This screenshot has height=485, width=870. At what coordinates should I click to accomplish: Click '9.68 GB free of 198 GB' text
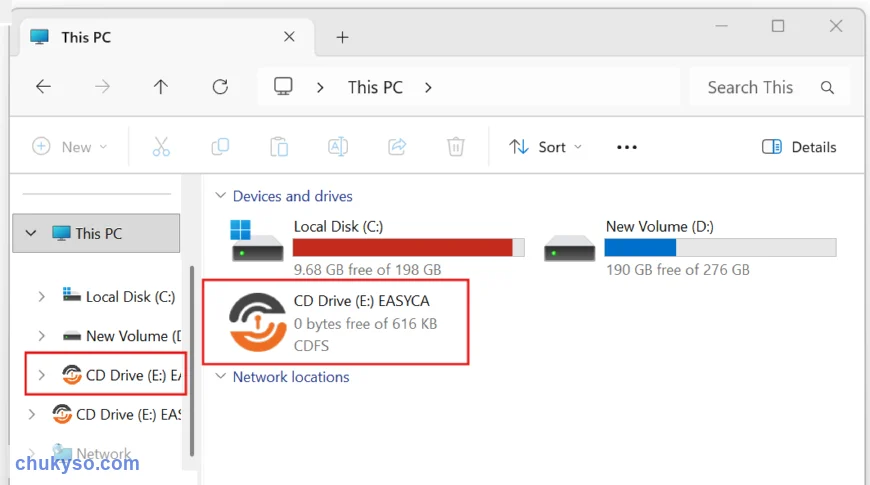367,270
